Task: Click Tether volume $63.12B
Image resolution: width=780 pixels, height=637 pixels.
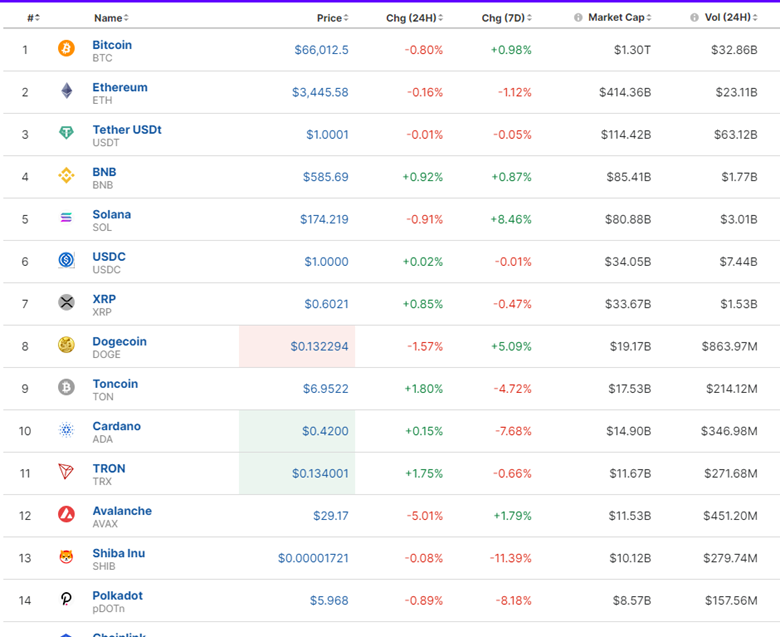Action: 736,134
